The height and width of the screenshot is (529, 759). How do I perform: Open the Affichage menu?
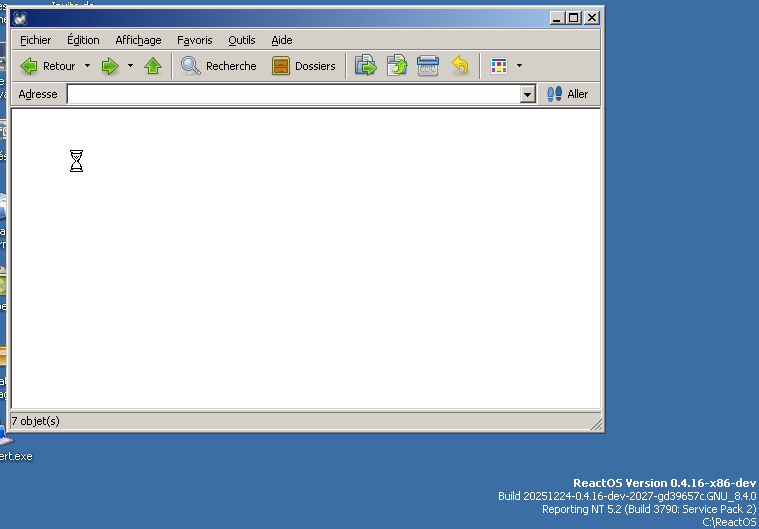pos(138,40)
